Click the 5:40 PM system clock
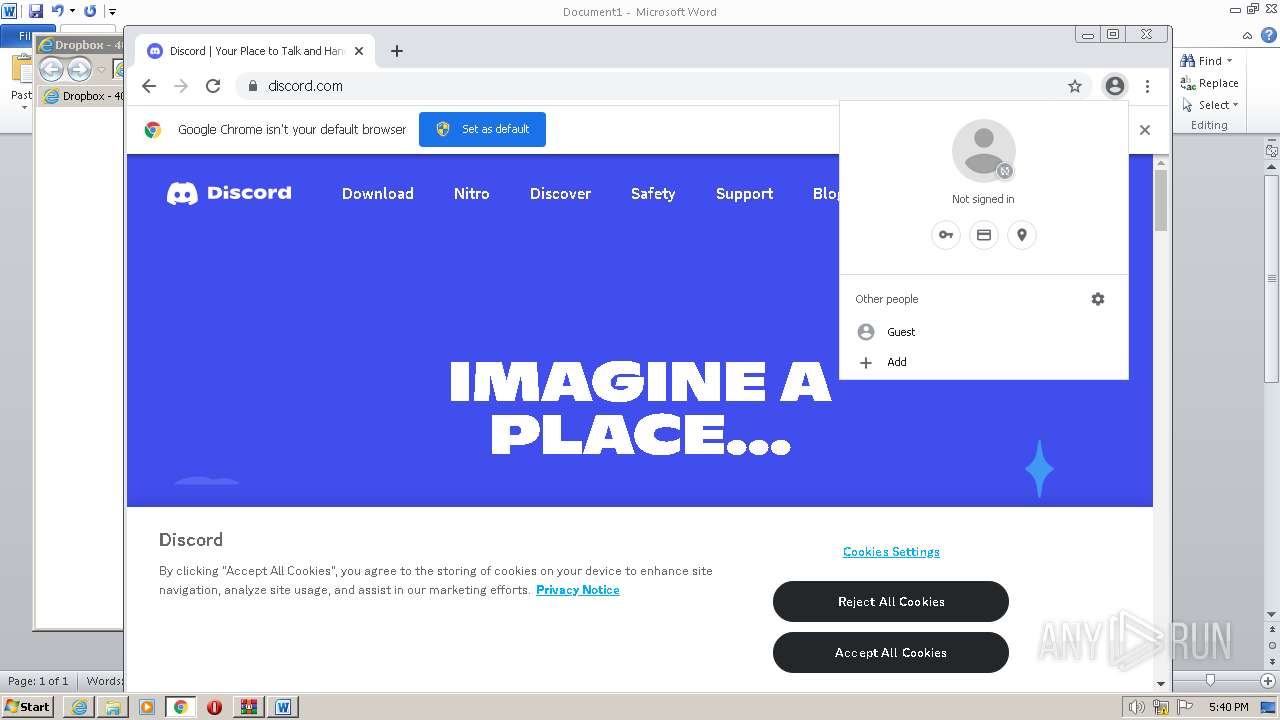 point(1228,707)
